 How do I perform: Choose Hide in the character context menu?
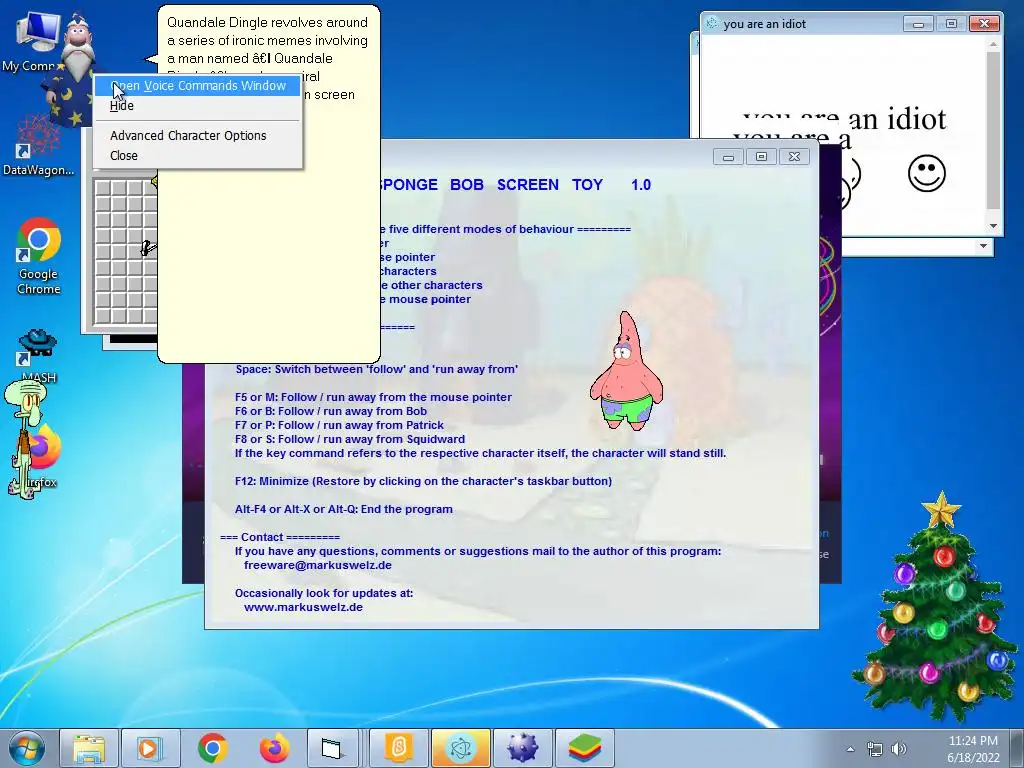(121, 106)
